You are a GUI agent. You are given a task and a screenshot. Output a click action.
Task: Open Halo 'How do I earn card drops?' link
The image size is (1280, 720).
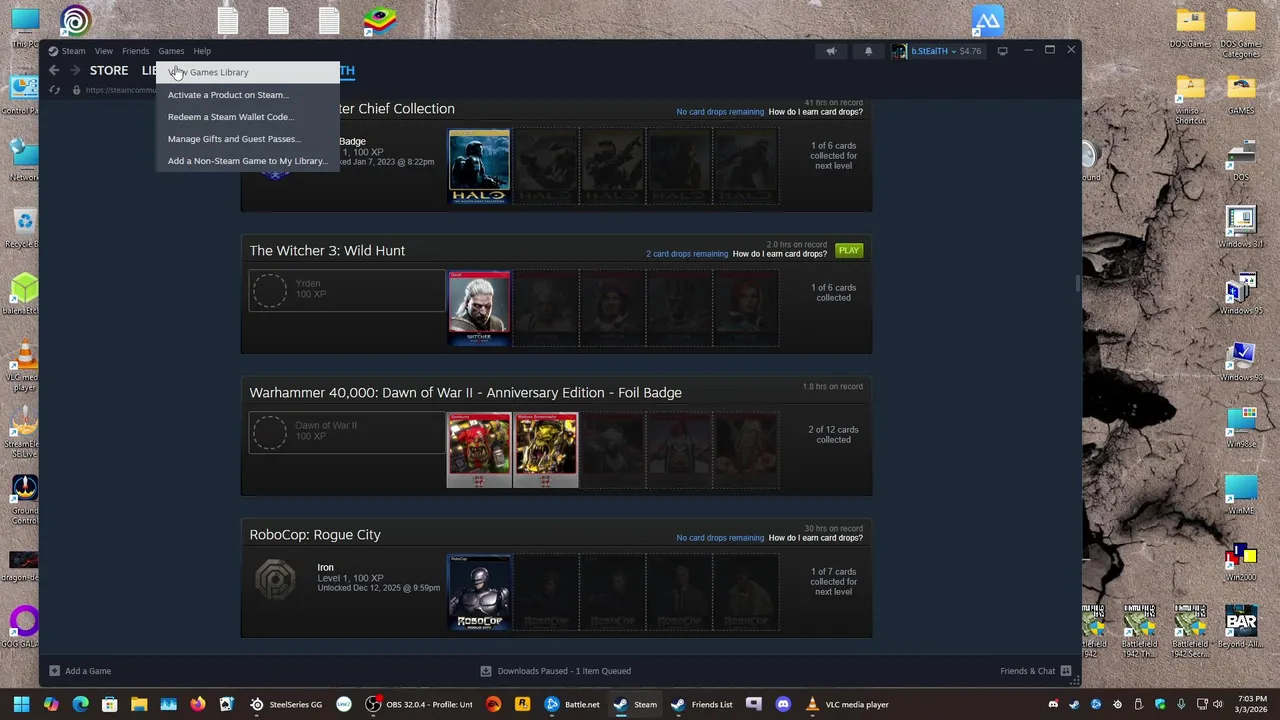point(815,112)
